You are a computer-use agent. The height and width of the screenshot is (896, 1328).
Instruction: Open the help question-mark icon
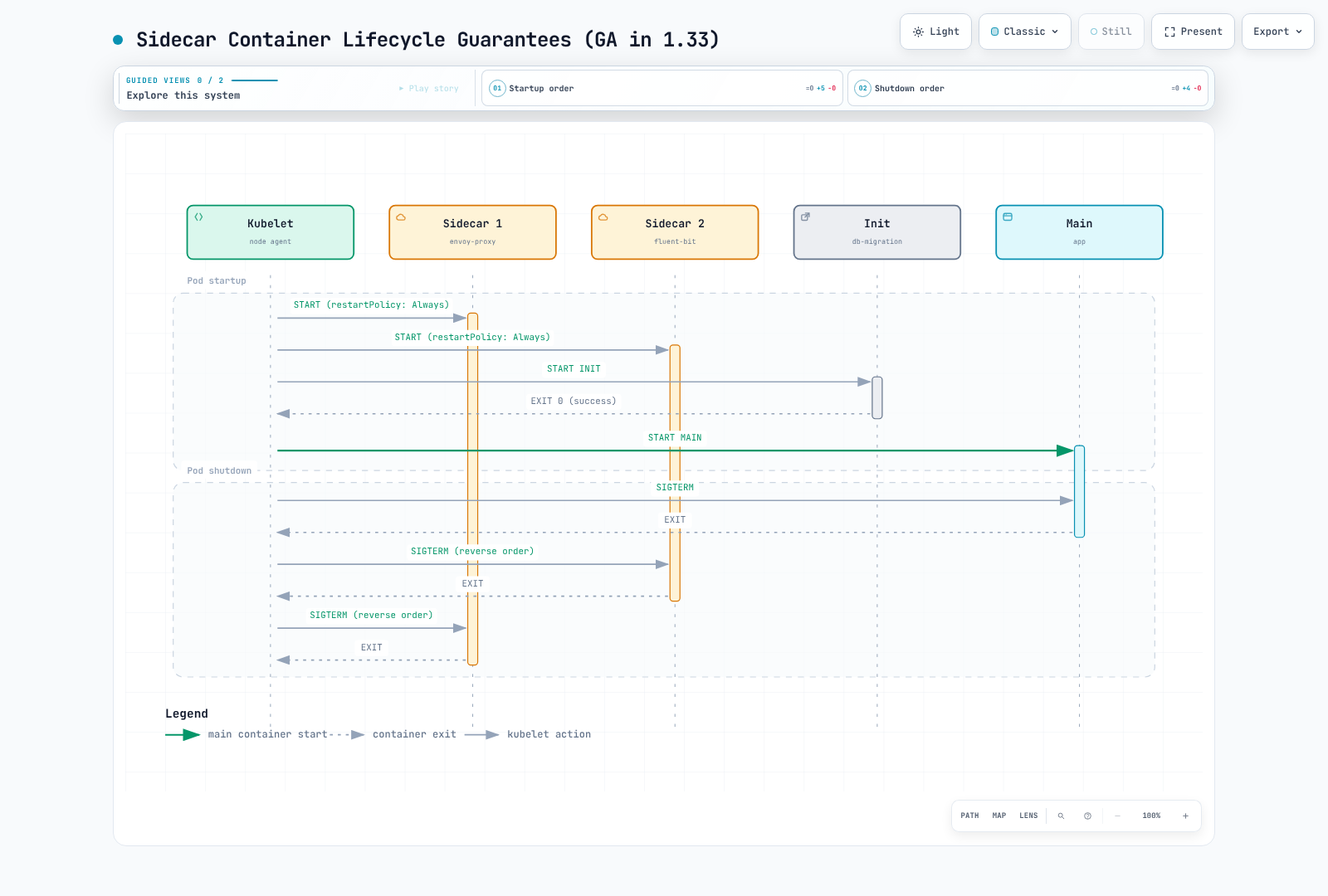coord(1087,816)
